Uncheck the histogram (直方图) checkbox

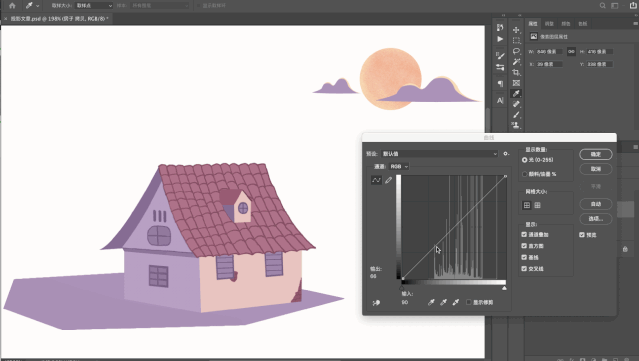(524, 246)
